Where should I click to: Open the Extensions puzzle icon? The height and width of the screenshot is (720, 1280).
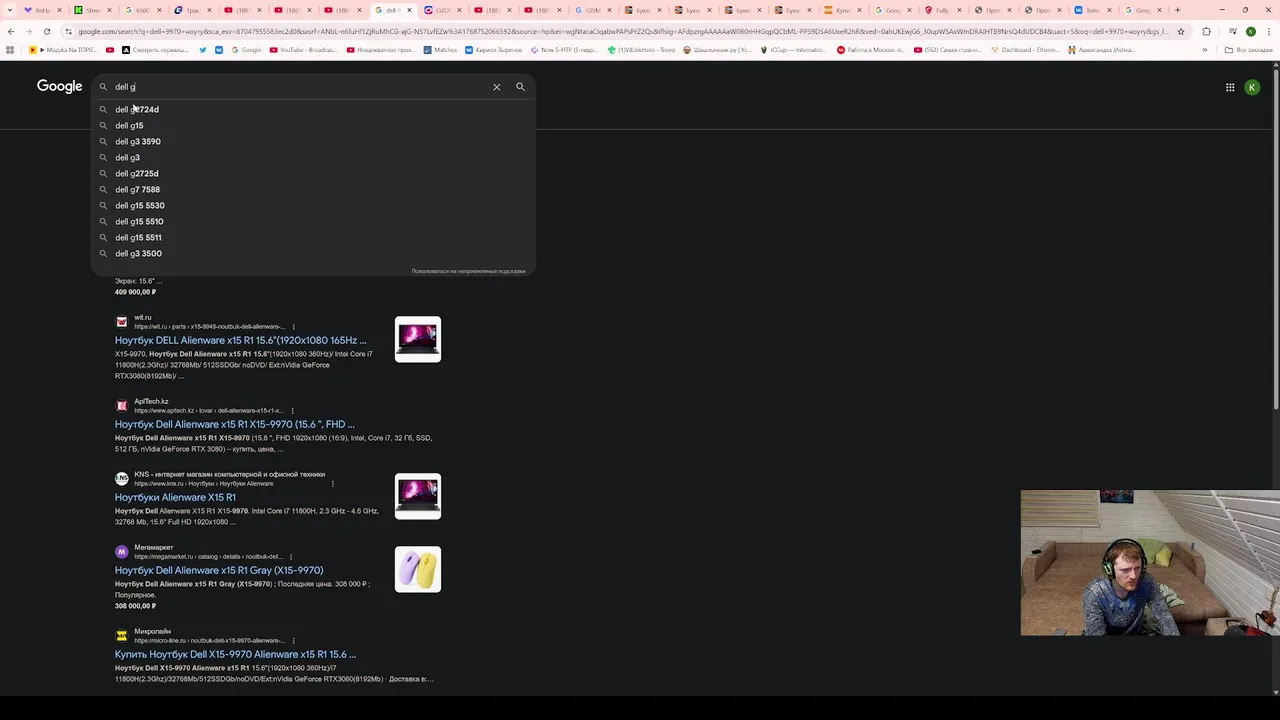coord(1206,31)
